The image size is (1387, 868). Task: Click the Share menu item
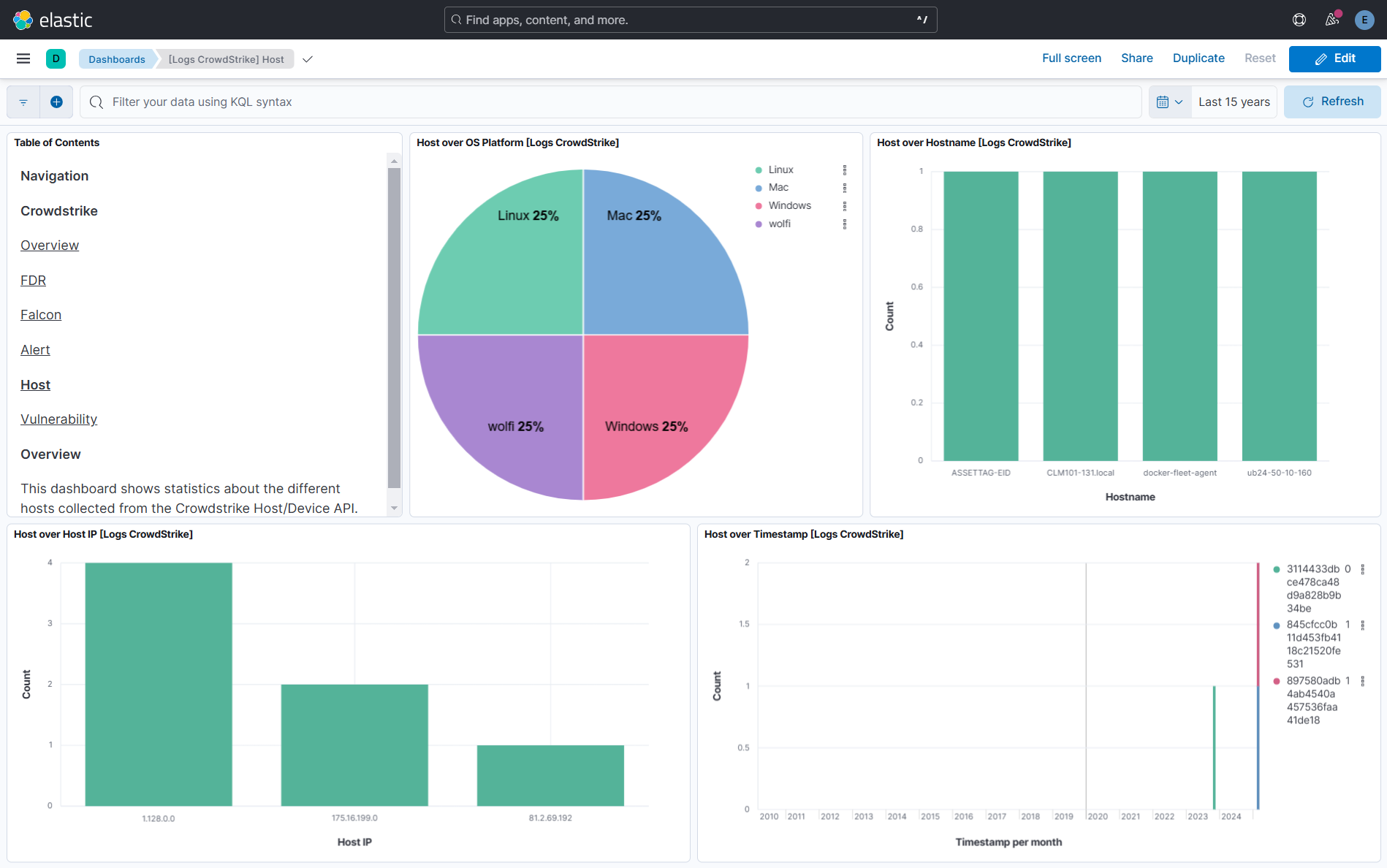click(x=1136, y=58)
